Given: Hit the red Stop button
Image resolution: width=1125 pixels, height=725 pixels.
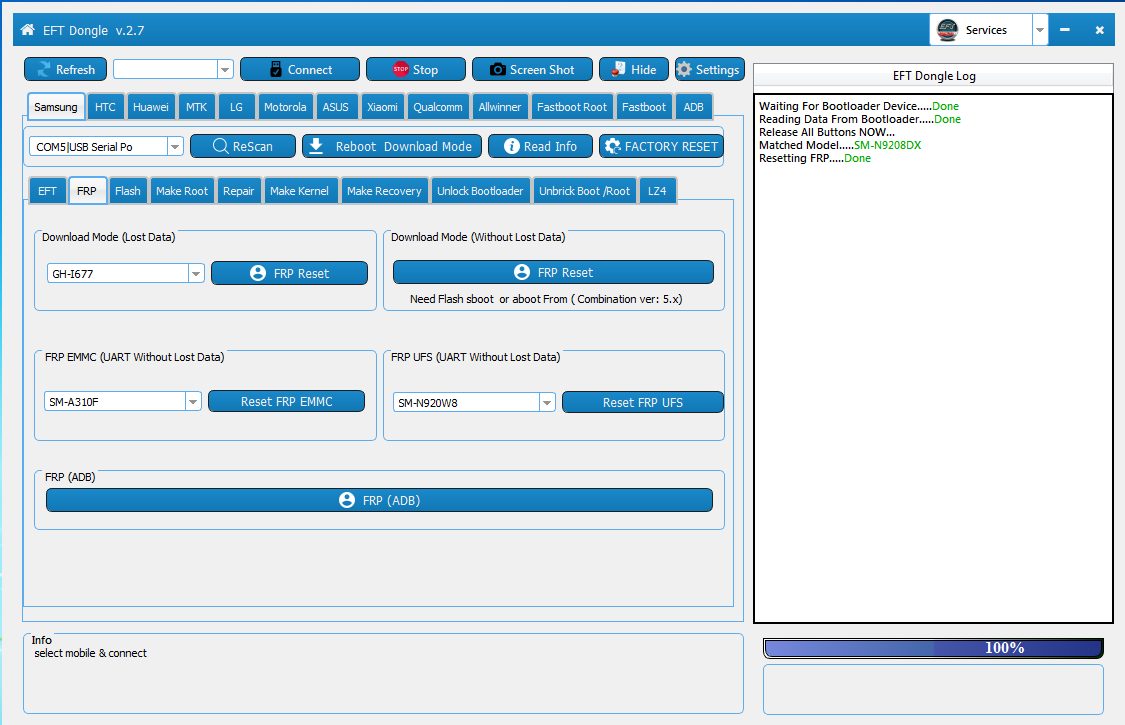Looking at the screenshot, I should (x=415, y=69).
